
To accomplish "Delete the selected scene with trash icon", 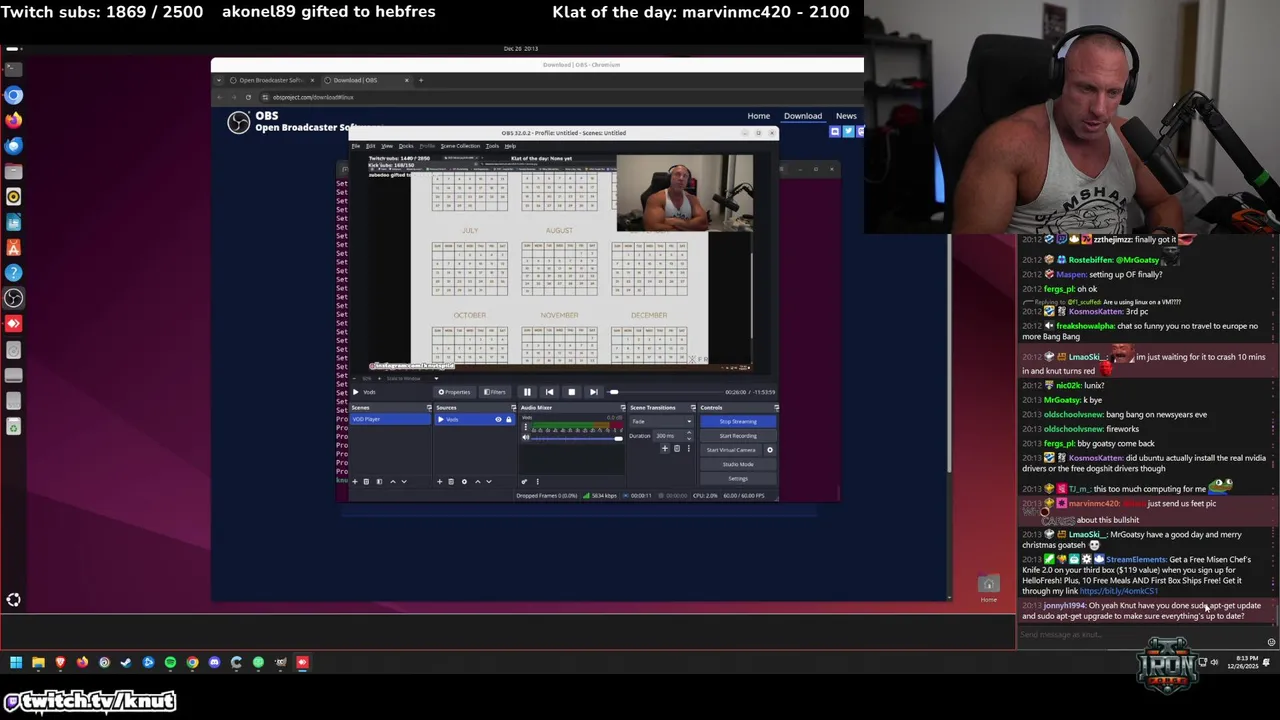I will point(366,482).
